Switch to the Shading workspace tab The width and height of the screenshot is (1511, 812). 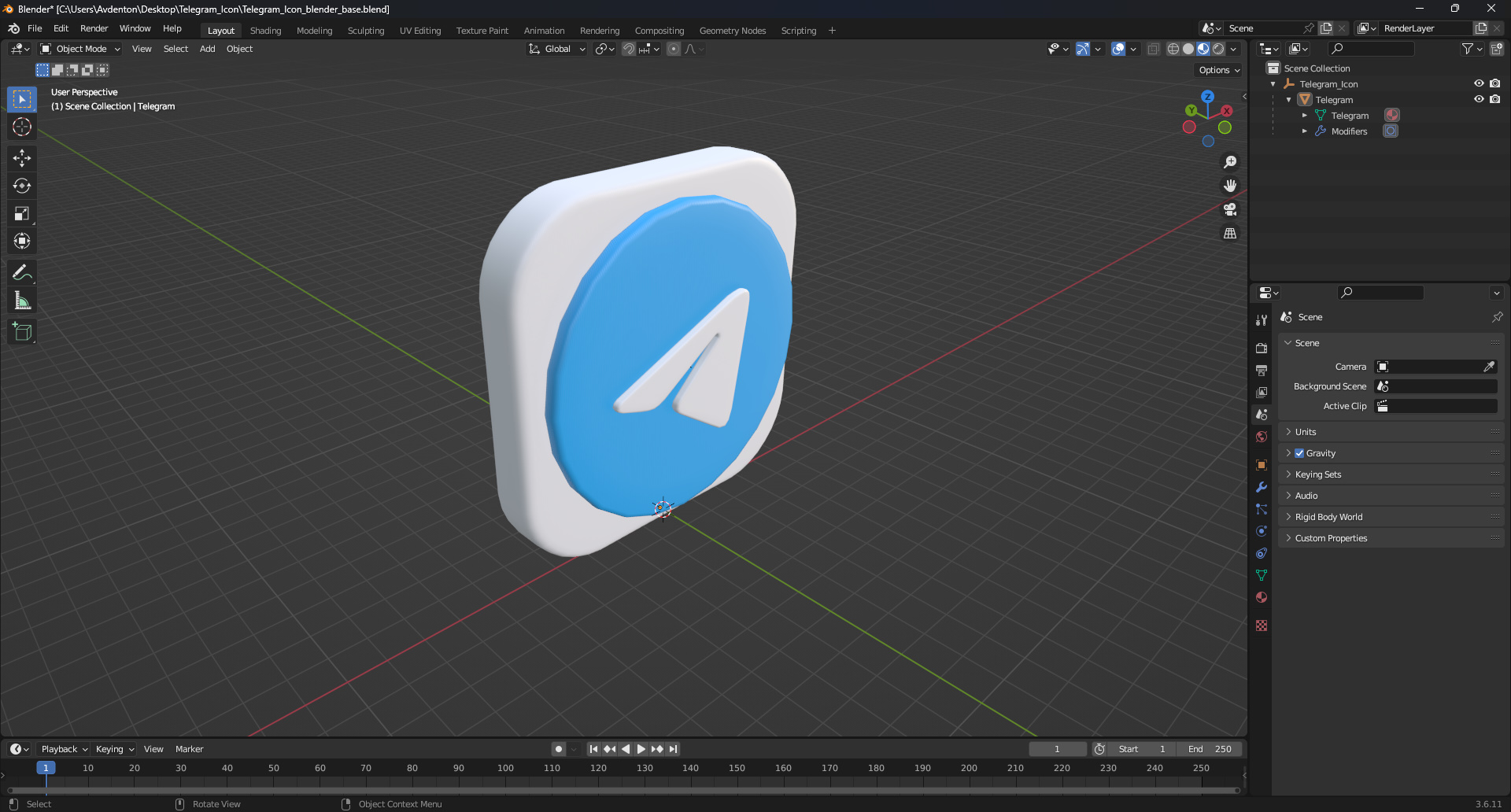click(265, 31)
